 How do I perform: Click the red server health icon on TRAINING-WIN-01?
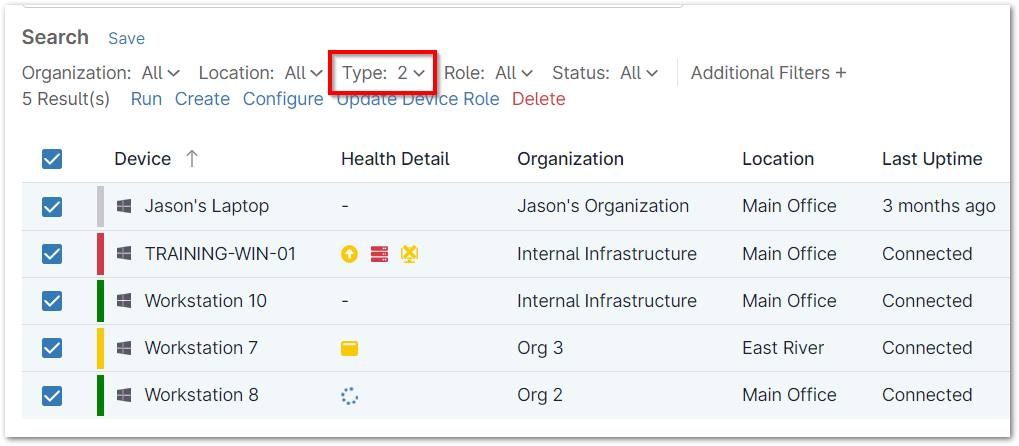click(379, 254)
